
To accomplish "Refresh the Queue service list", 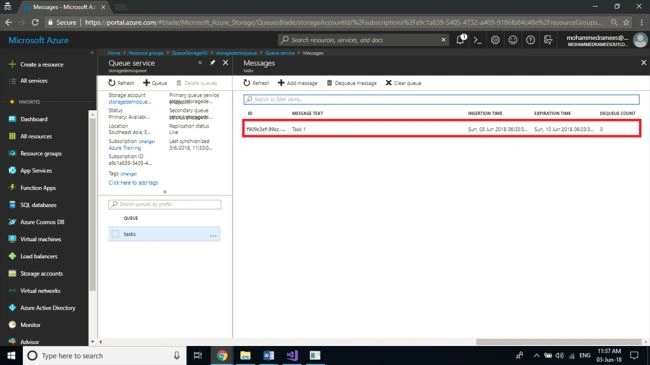I will (121, 83).
